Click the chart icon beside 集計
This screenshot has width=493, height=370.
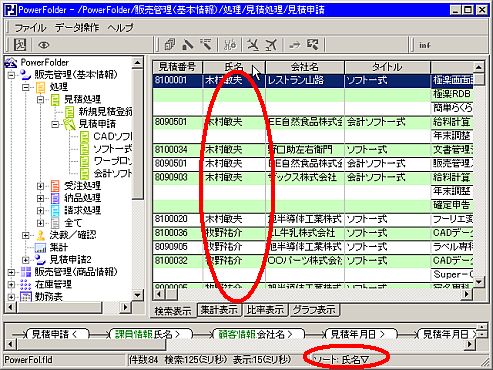[x=41, y=248]
